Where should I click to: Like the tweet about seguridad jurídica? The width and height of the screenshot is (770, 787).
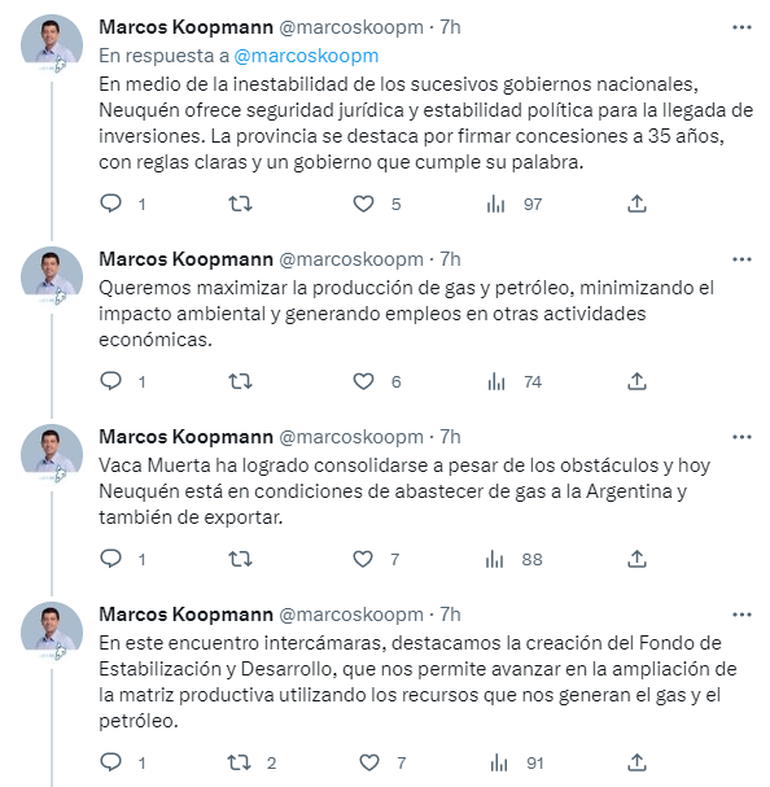(366, 204)
